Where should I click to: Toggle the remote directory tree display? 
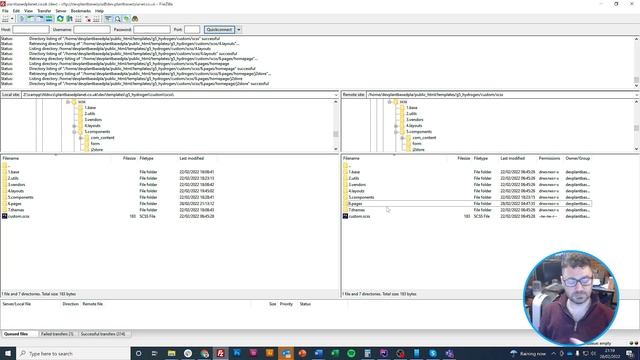click(x=40, y=19)
